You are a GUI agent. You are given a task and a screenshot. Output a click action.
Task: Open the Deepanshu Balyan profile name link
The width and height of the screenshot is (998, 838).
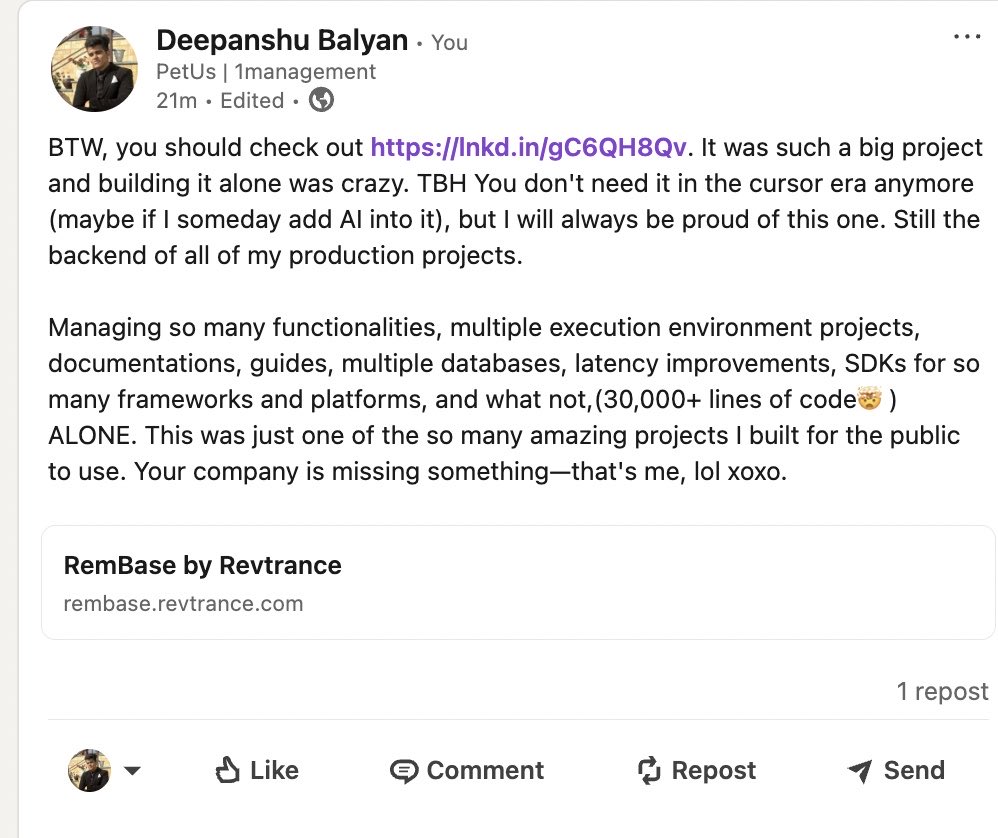[282, 41]
